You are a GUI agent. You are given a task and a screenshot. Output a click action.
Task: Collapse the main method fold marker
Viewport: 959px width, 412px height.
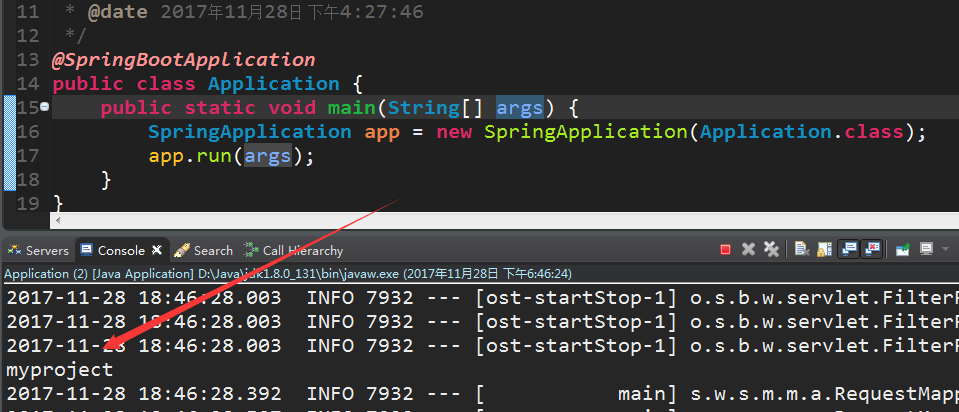45,107
